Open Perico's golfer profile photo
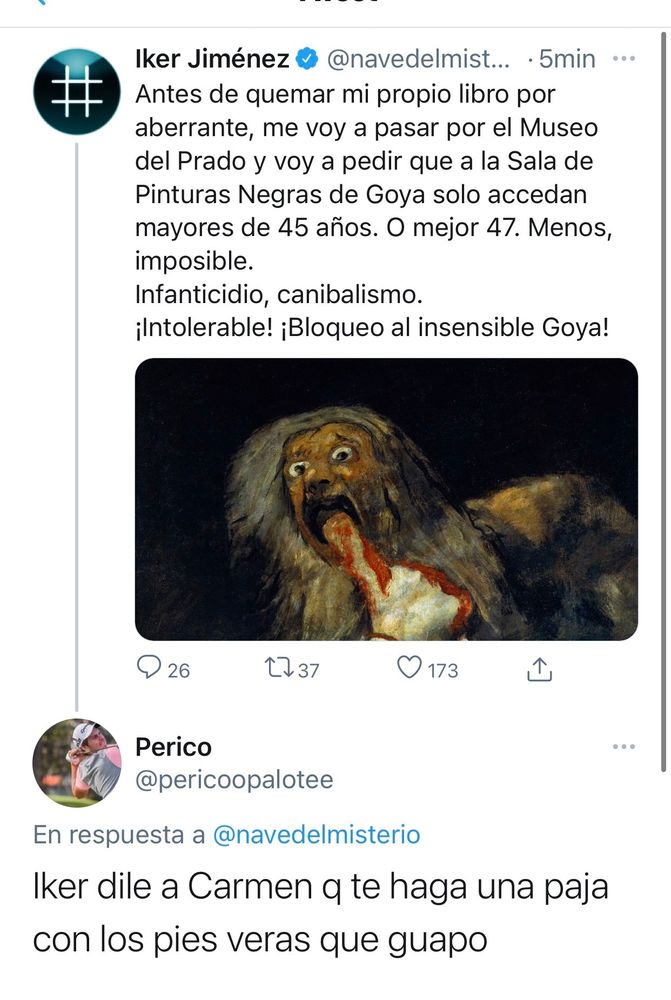This screenshot has width=671, height=1000. [77, 763]
